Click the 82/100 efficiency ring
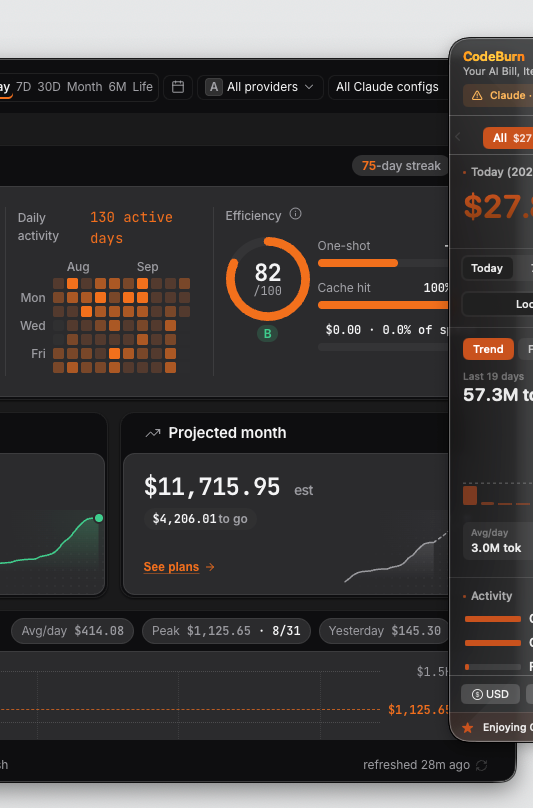This screenshot has height=808, width=533. pos(268,279)
